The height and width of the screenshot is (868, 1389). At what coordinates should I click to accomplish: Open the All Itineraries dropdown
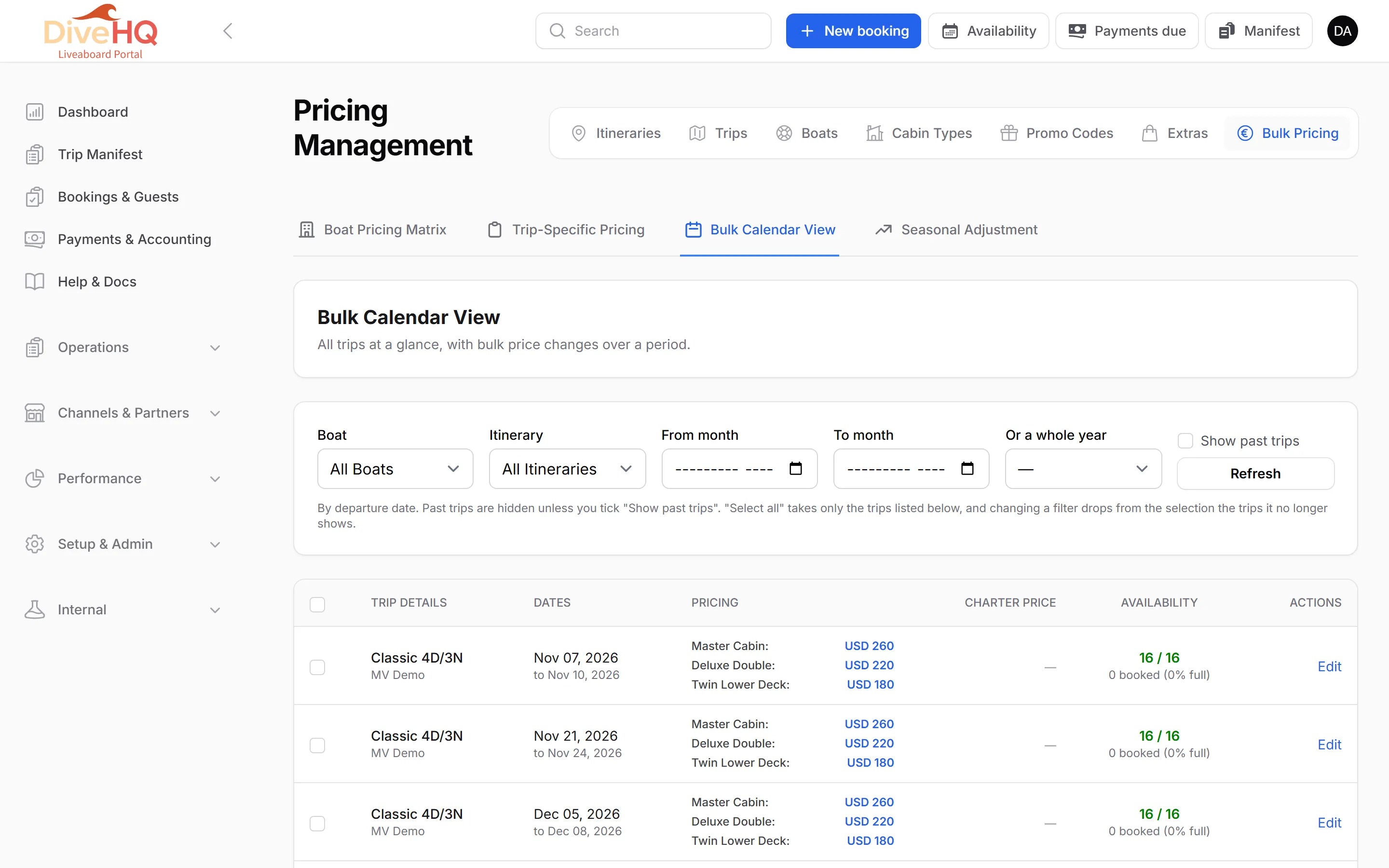tap(567, 469)
